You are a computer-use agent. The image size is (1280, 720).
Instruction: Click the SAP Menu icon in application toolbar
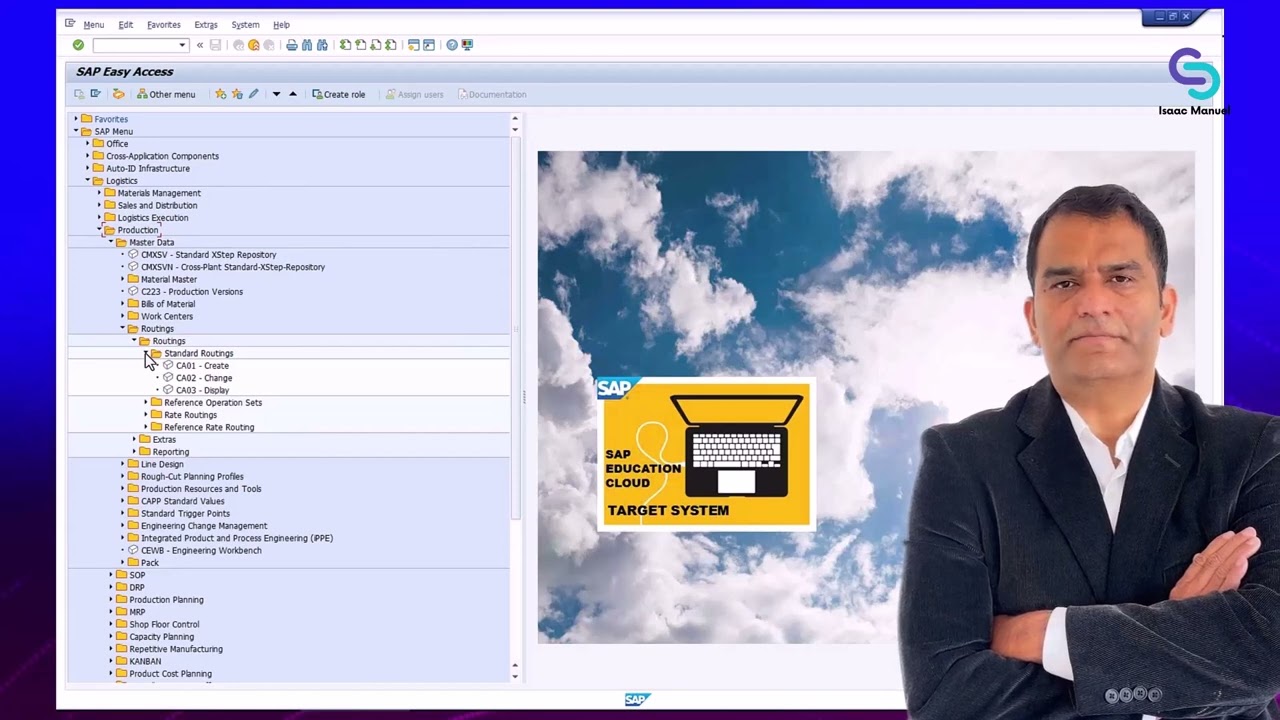point(96,94)
